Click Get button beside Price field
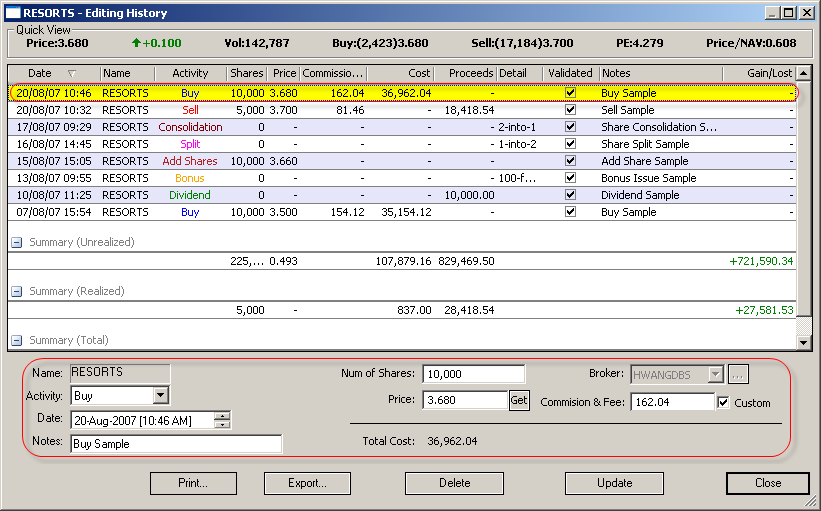Image resolution: width=821 pixels, height=511 pixels. tap(519, 401)
